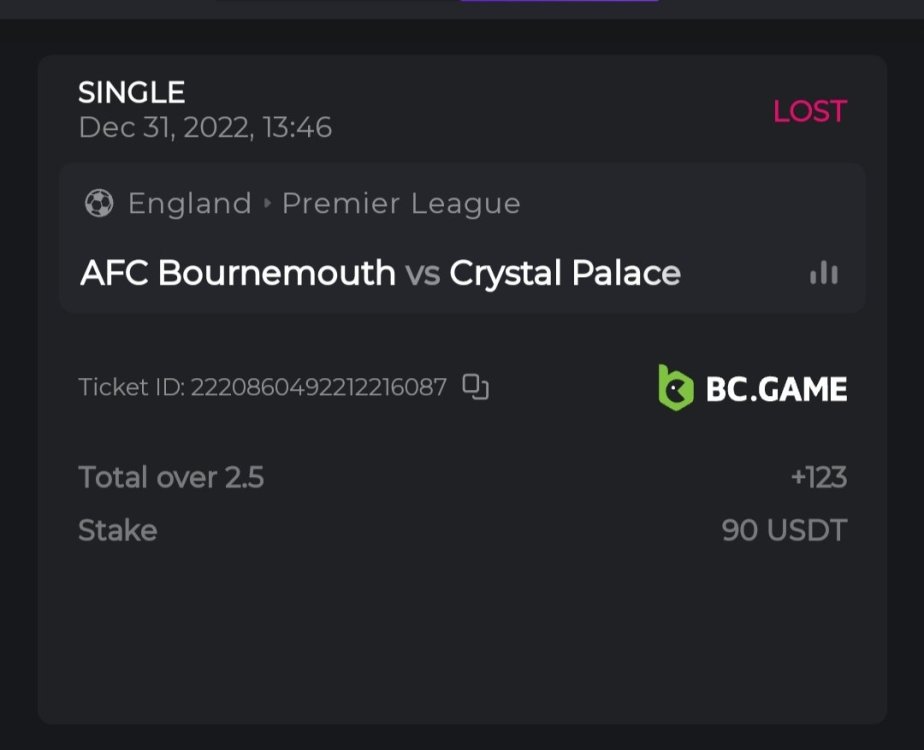Copy the ticket ID with copy icon

476,387
